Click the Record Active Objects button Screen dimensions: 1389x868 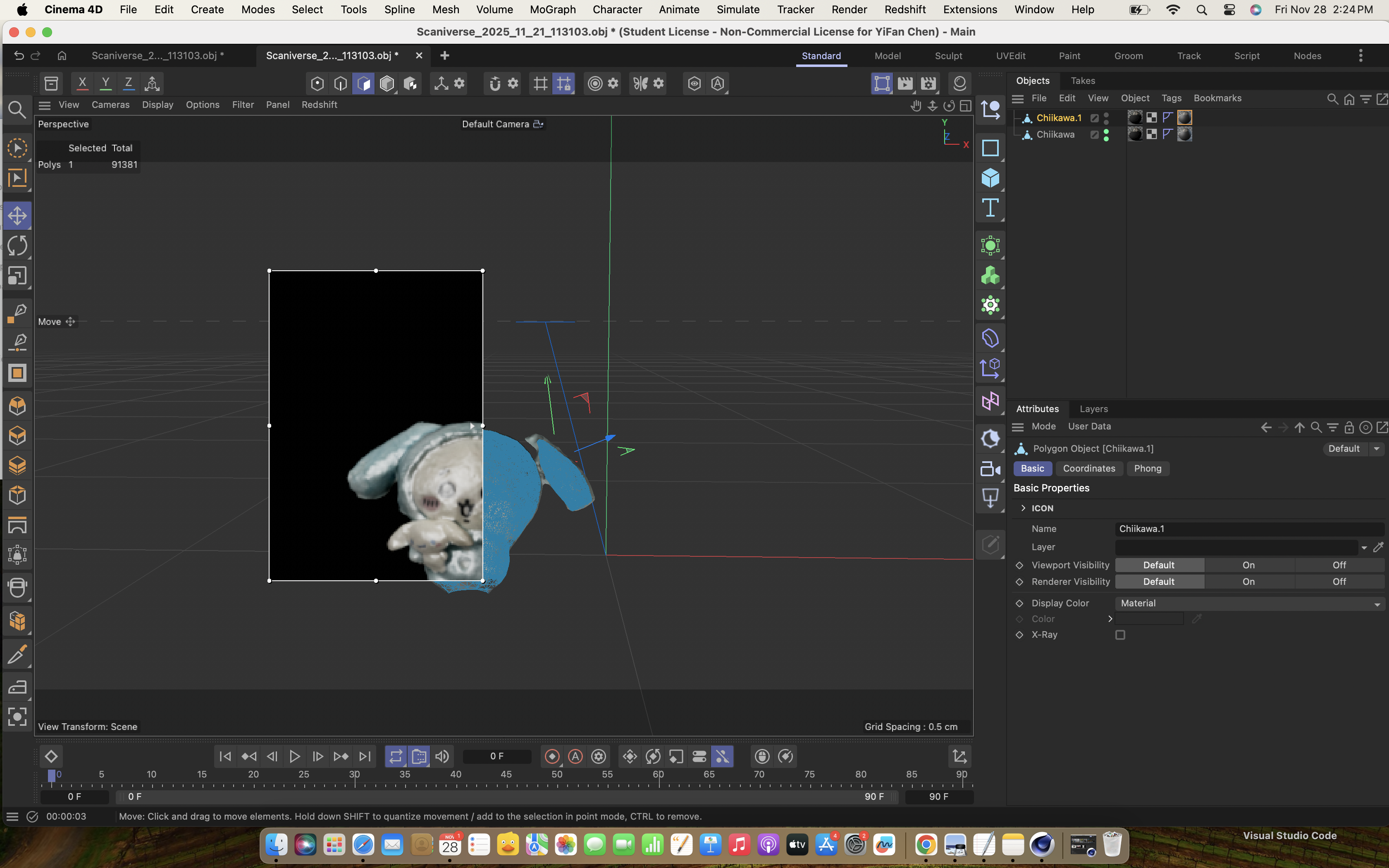tap(552, 757)
